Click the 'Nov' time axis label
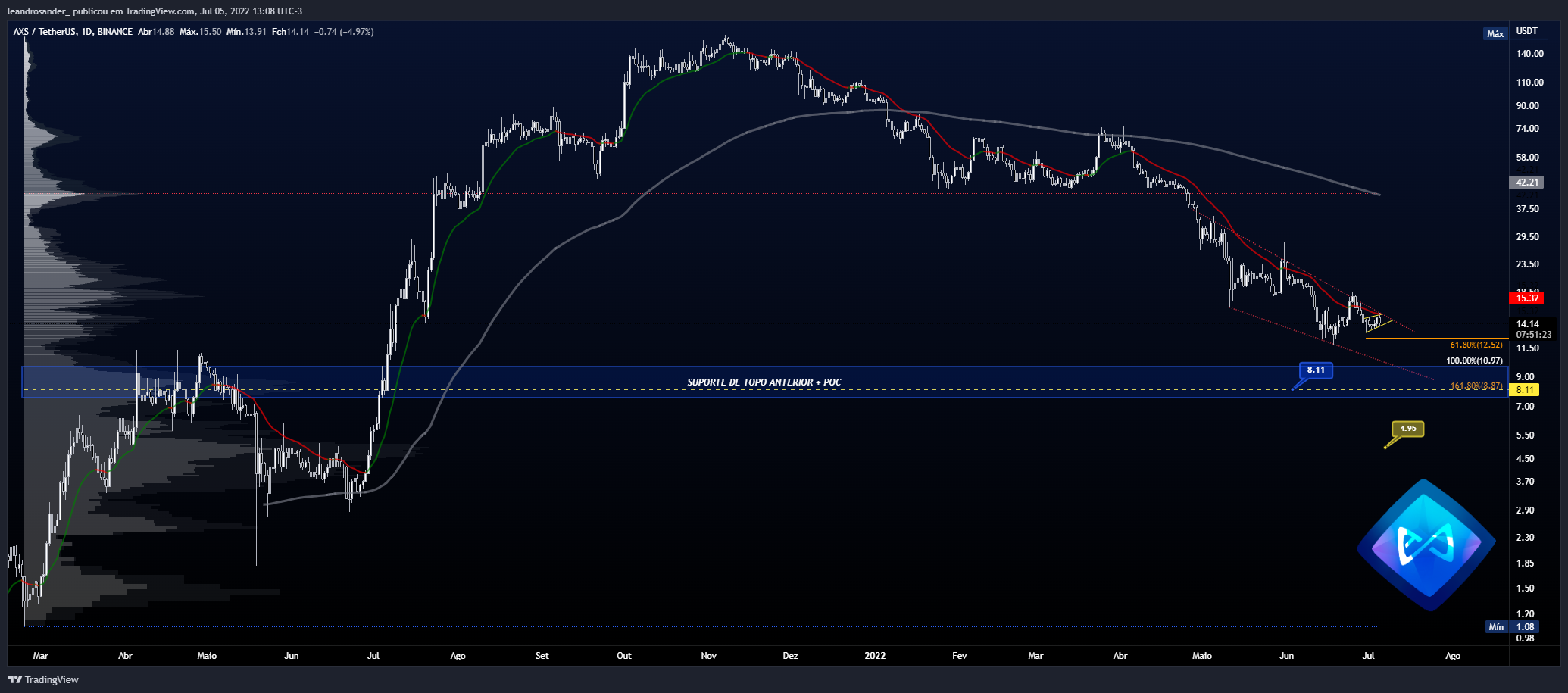 pos(708,656)
